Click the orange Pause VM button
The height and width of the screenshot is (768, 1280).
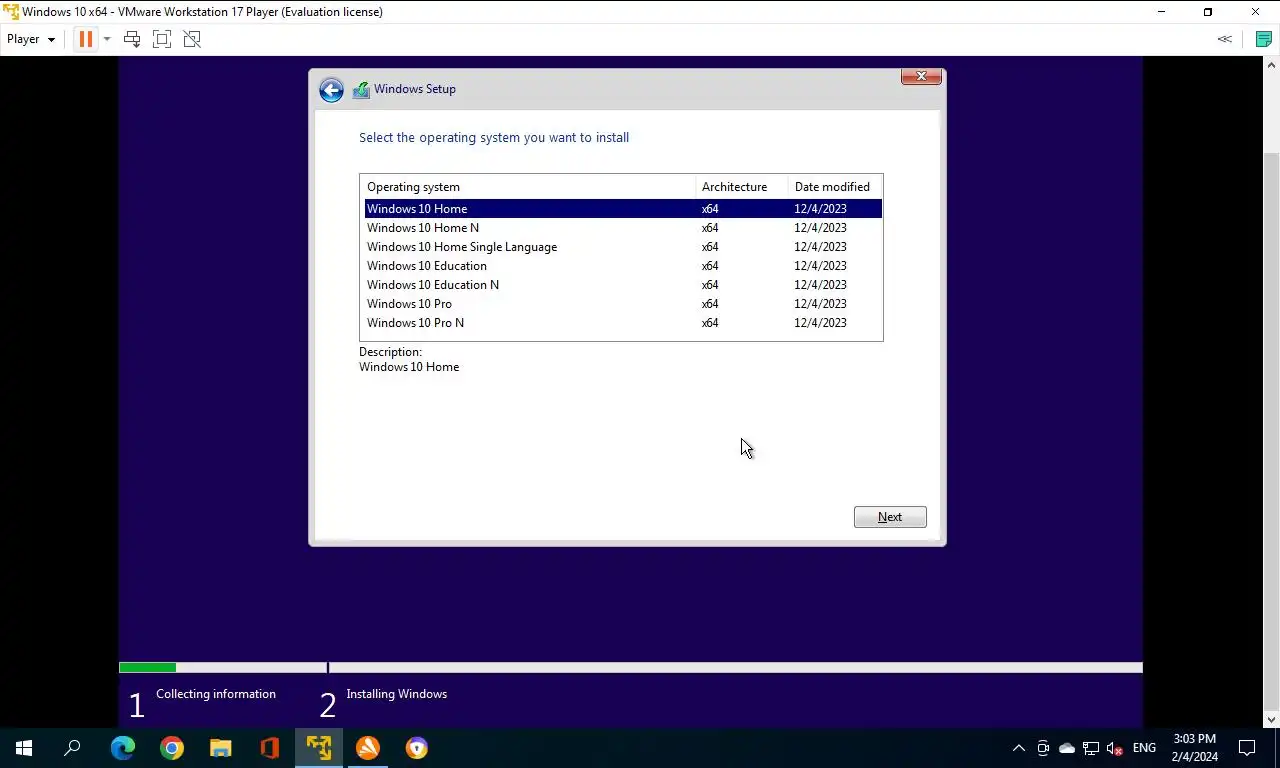click(x=85, y=39)
